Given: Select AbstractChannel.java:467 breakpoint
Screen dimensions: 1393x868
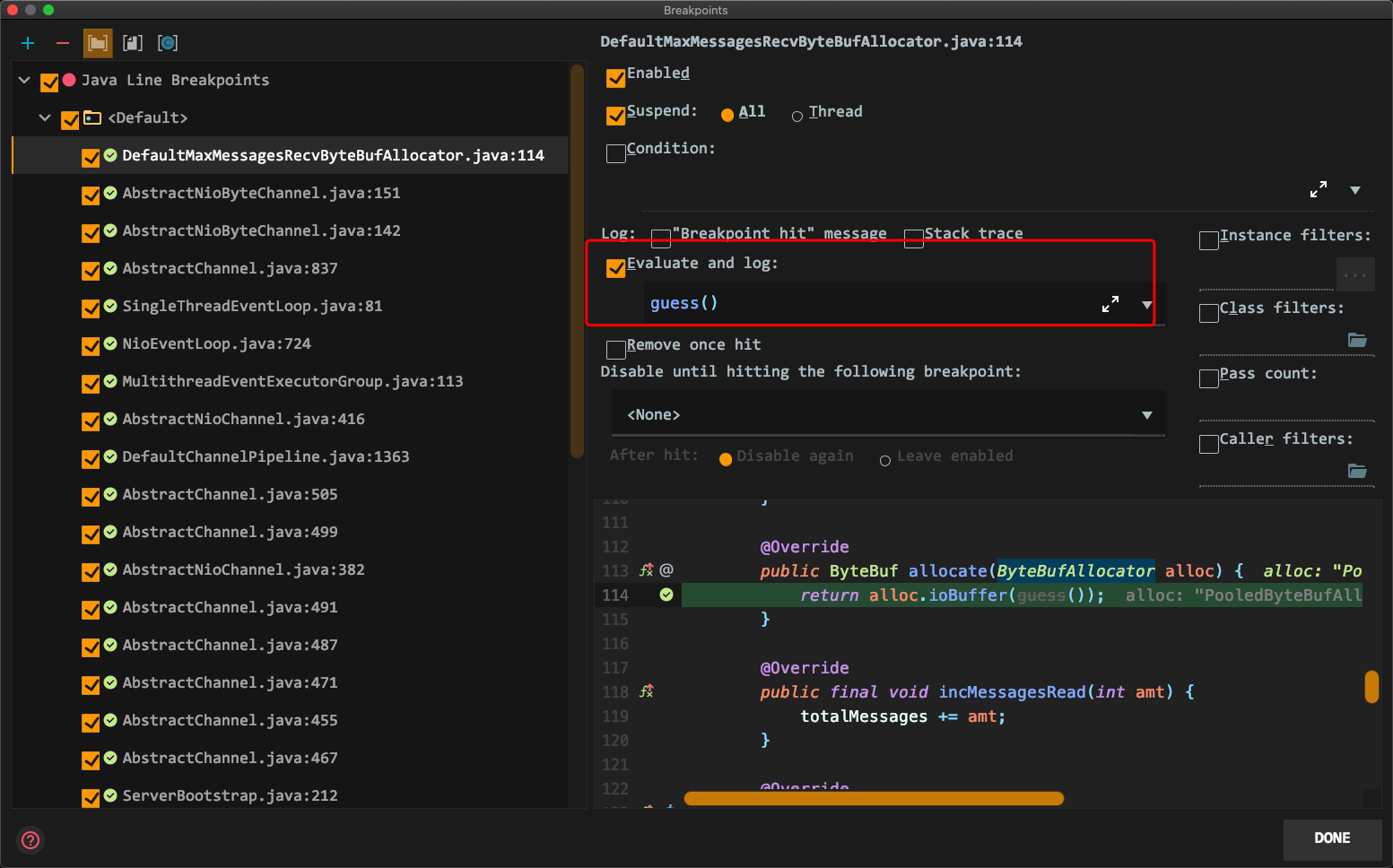Looking at the screenshot, I should [x=230, y=758].
